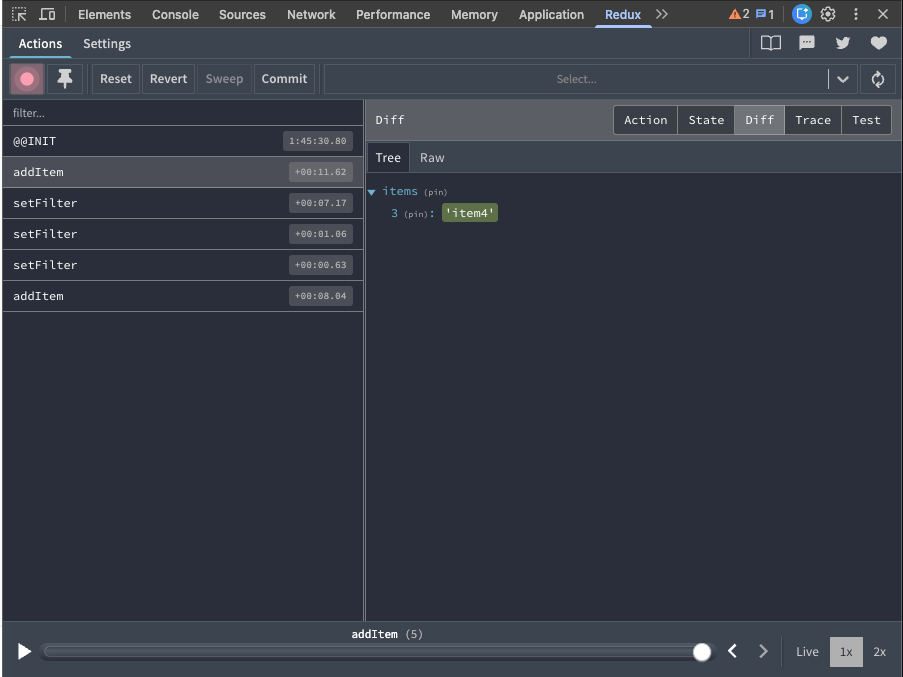The height and width of the screenshot is (677, 903).
Task: Click the heart support icon
Action: pos(878,43)
